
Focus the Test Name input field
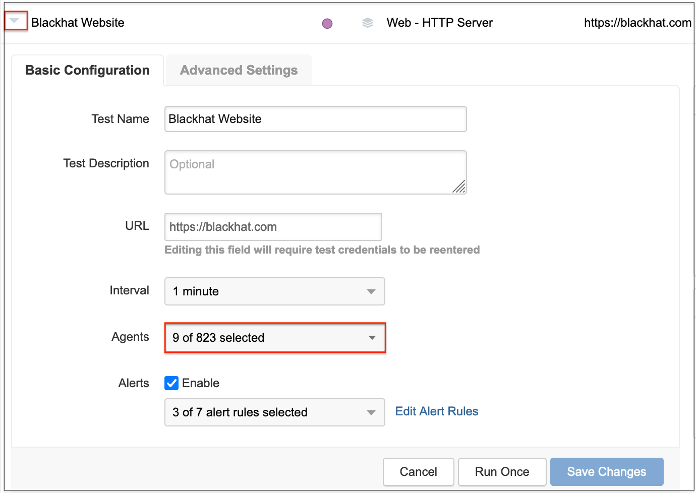click(x=315, y=119)
